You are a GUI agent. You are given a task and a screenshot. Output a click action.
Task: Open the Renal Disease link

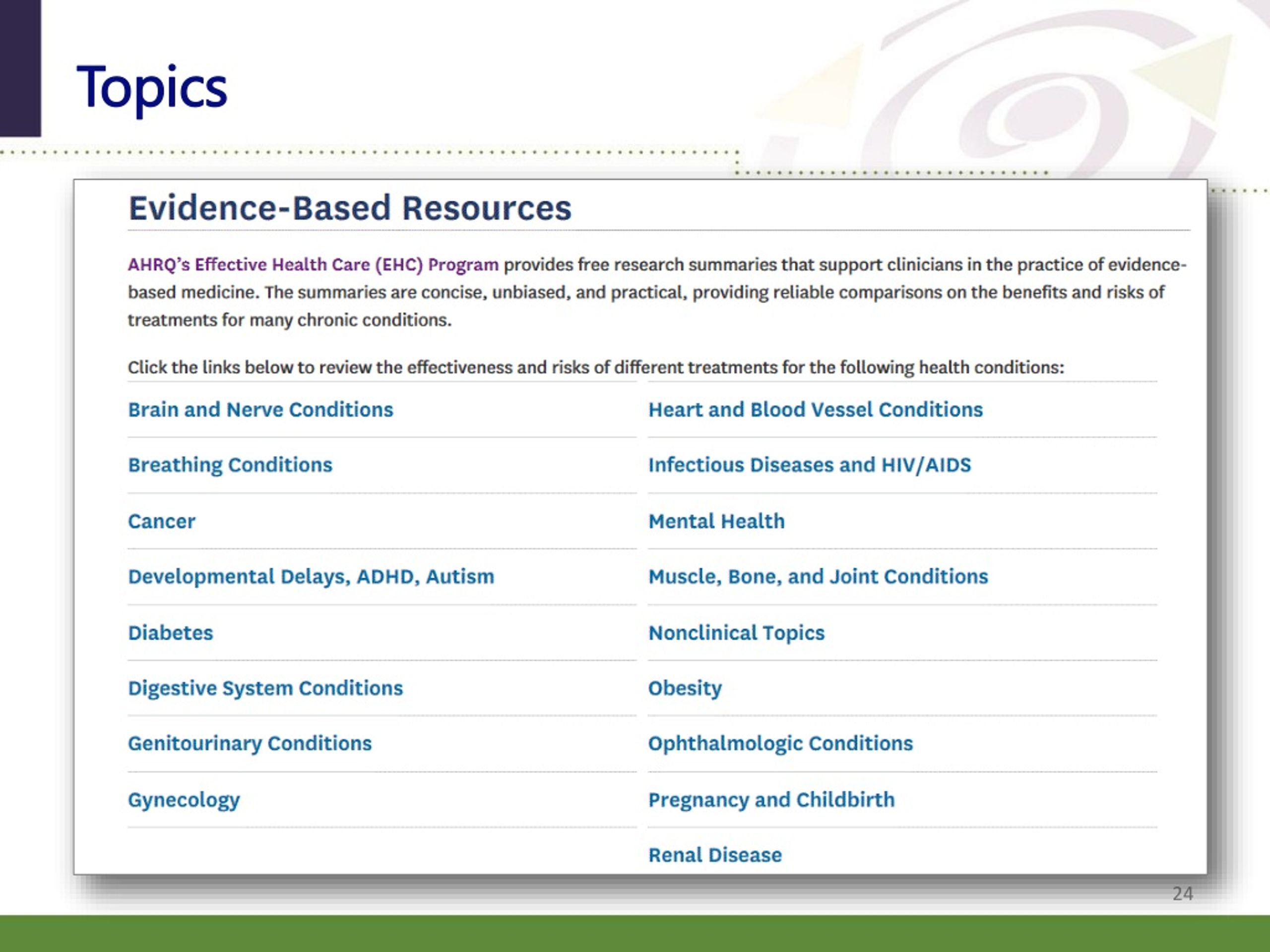[715, 855]
